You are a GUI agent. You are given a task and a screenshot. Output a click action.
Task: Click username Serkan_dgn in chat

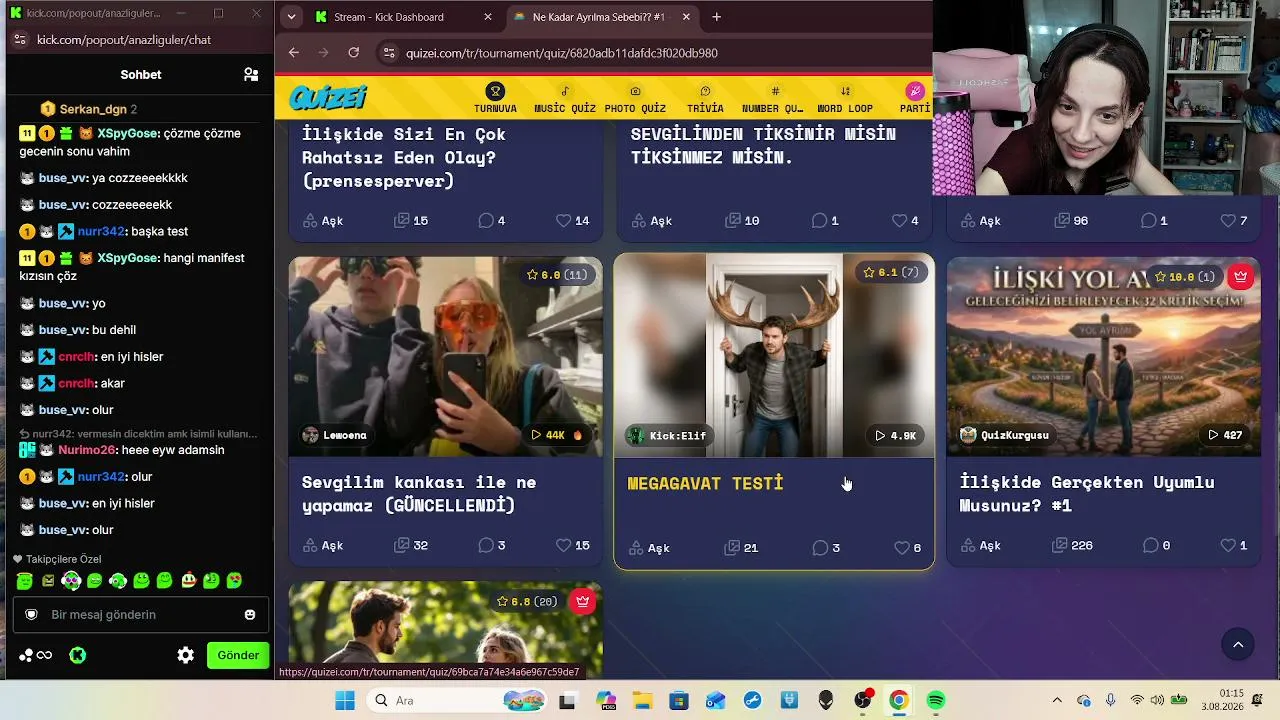[x=93, y=109]
